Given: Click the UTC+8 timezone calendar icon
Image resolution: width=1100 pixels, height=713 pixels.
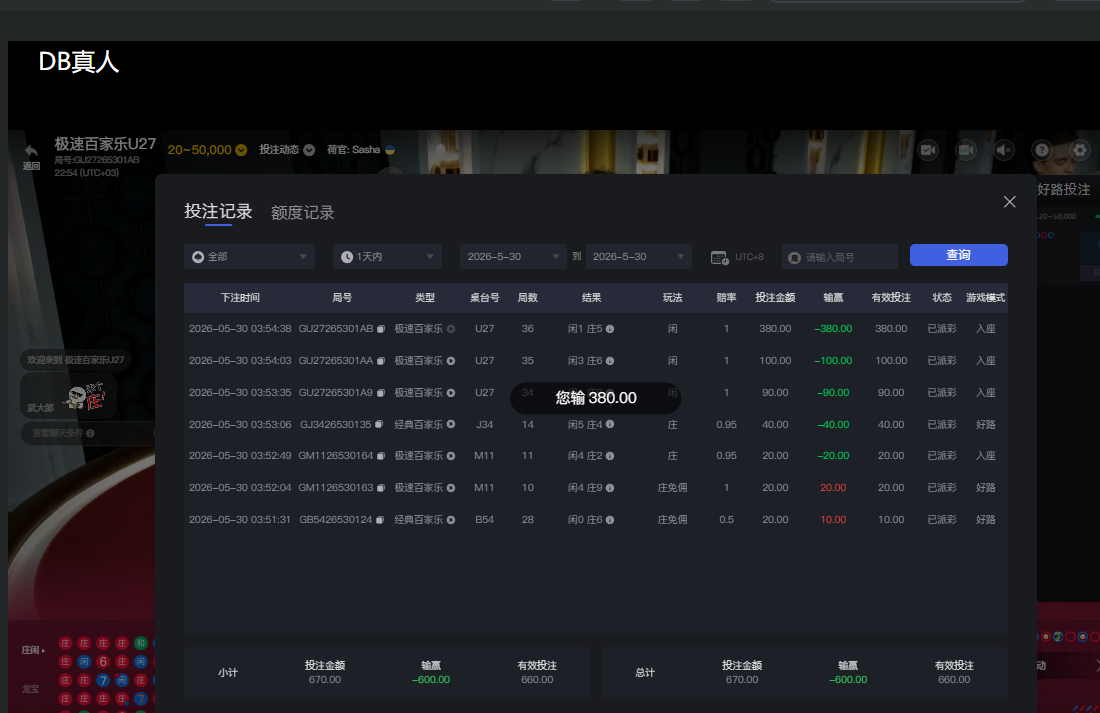Looking at the screenshot, I should coord(719,258).
